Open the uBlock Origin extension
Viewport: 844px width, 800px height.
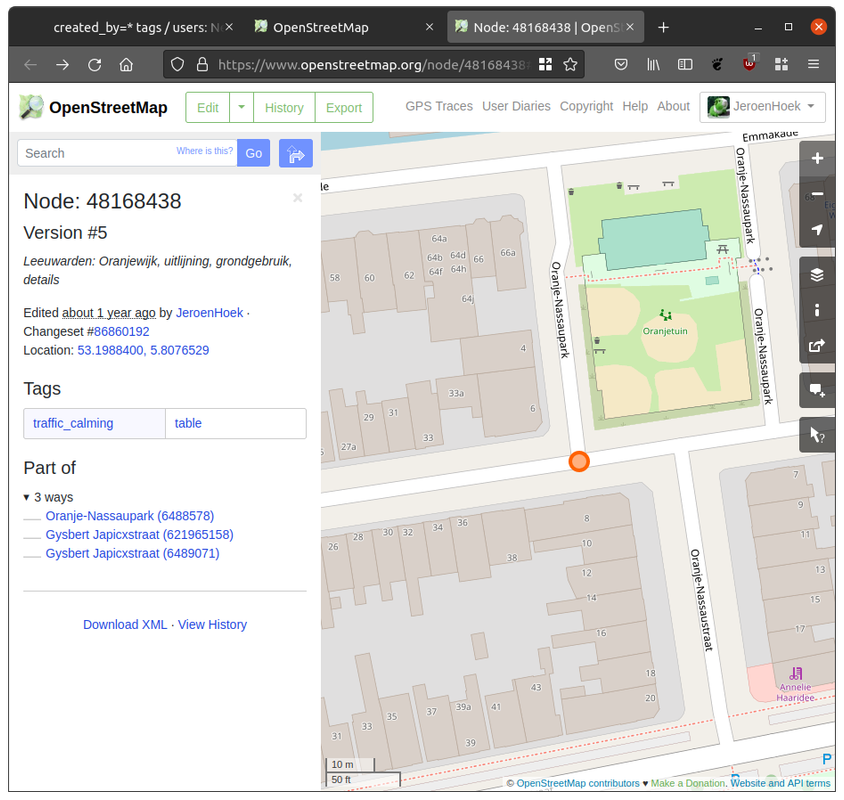749,64
